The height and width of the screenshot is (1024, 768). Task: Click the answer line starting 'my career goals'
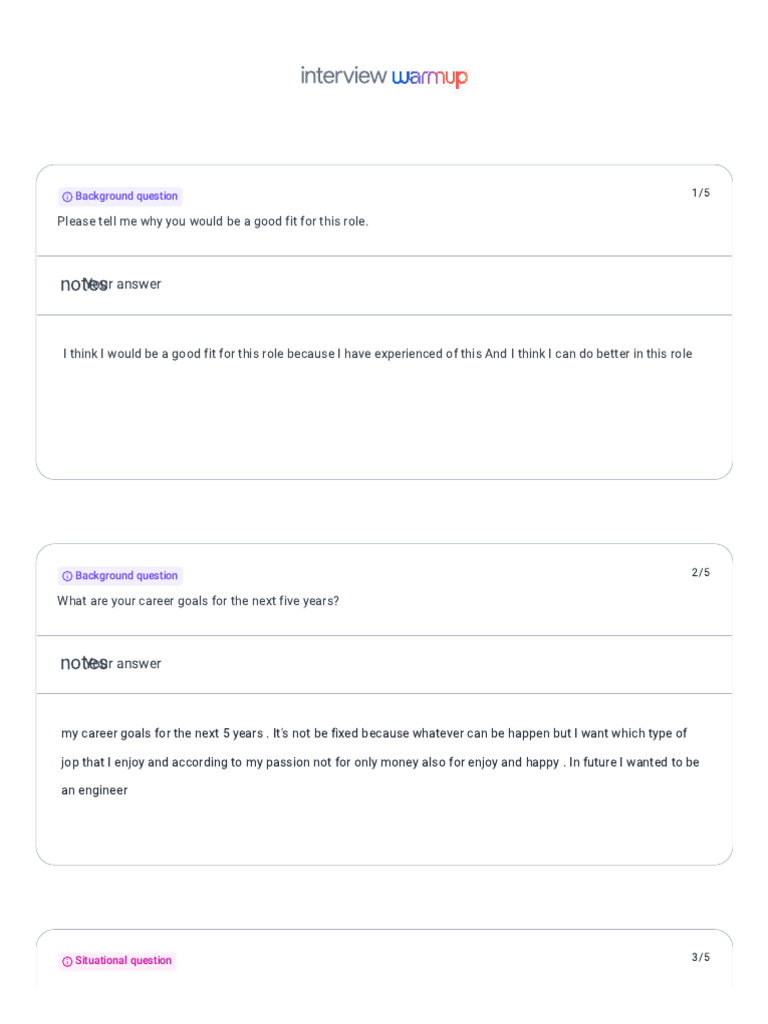coord(374,733)
